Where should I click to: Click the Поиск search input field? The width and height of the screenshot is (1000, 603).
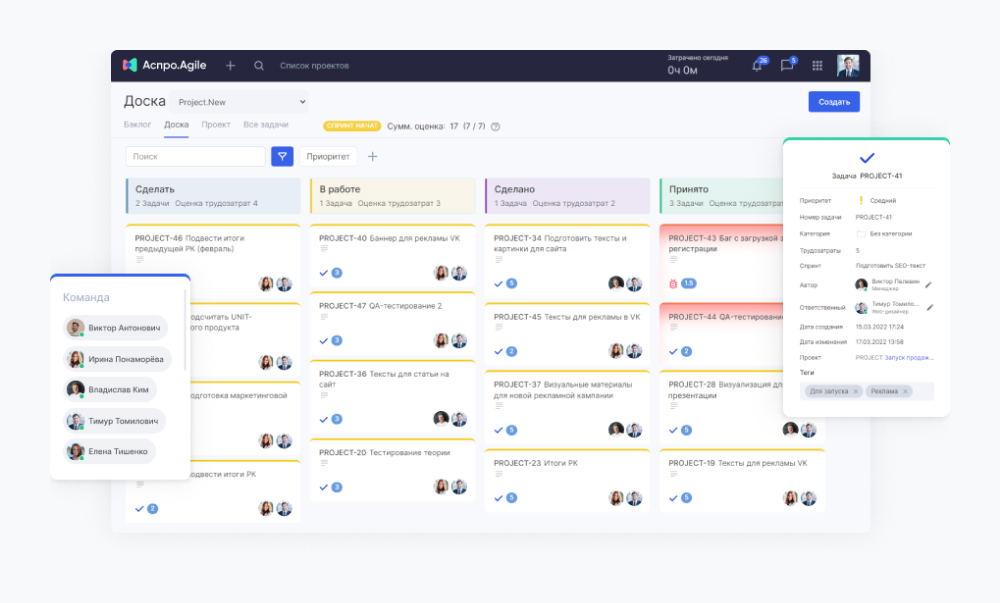coord(195,157)
